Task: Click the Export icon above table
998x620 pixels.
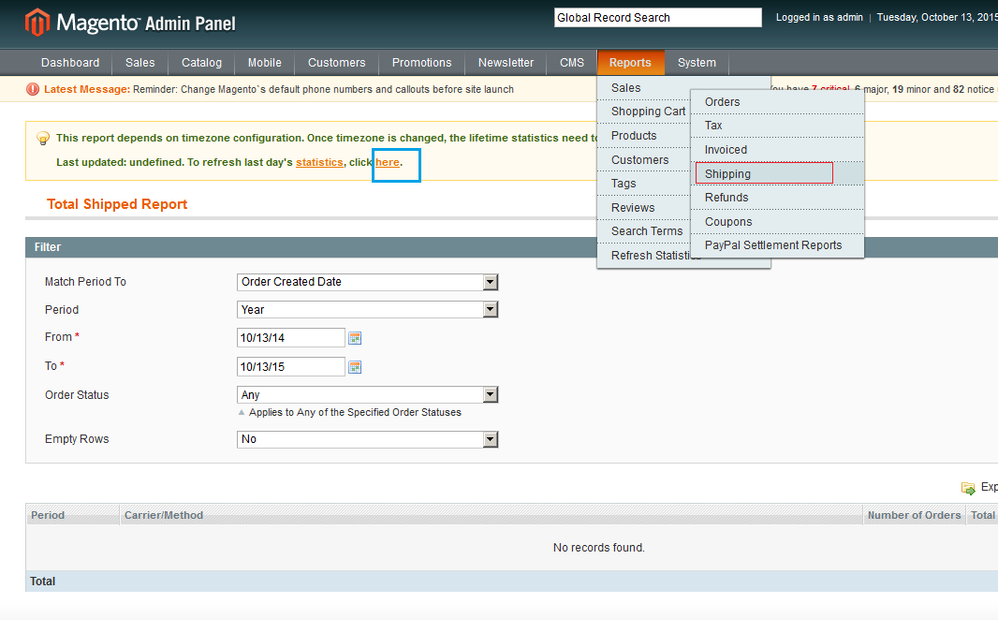Action: click(968, 488)
